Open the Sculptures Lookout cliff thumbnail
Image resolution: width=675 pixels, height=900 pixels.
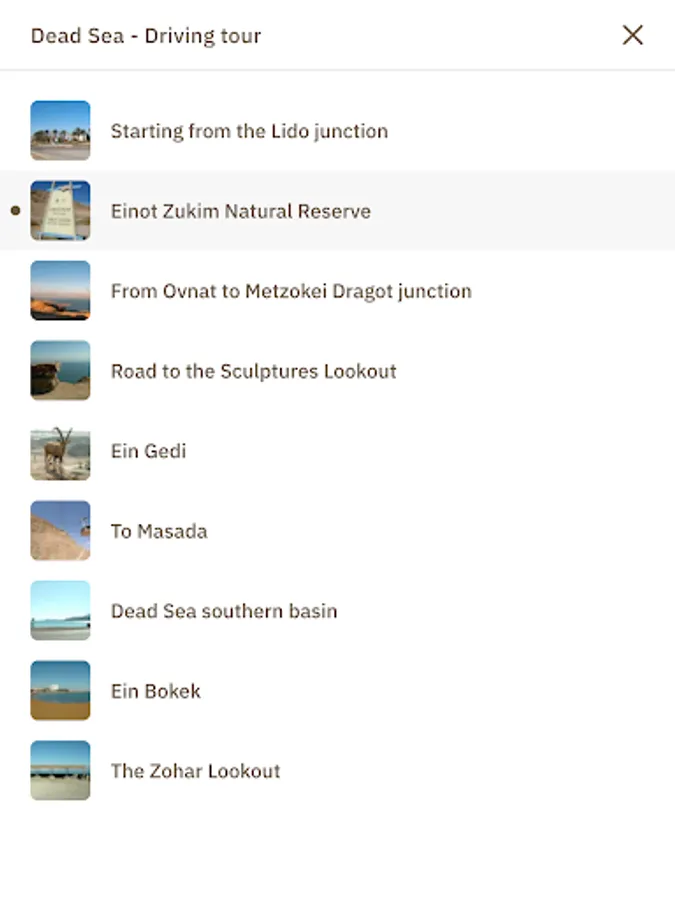(60, 370)
